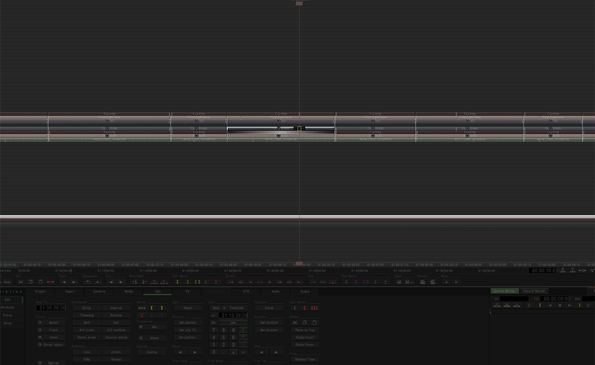Image resolution: width=595 pixels, height=365 pixels.
Task: Click the white horizontal timeline scrollbar
Action: 298,217
